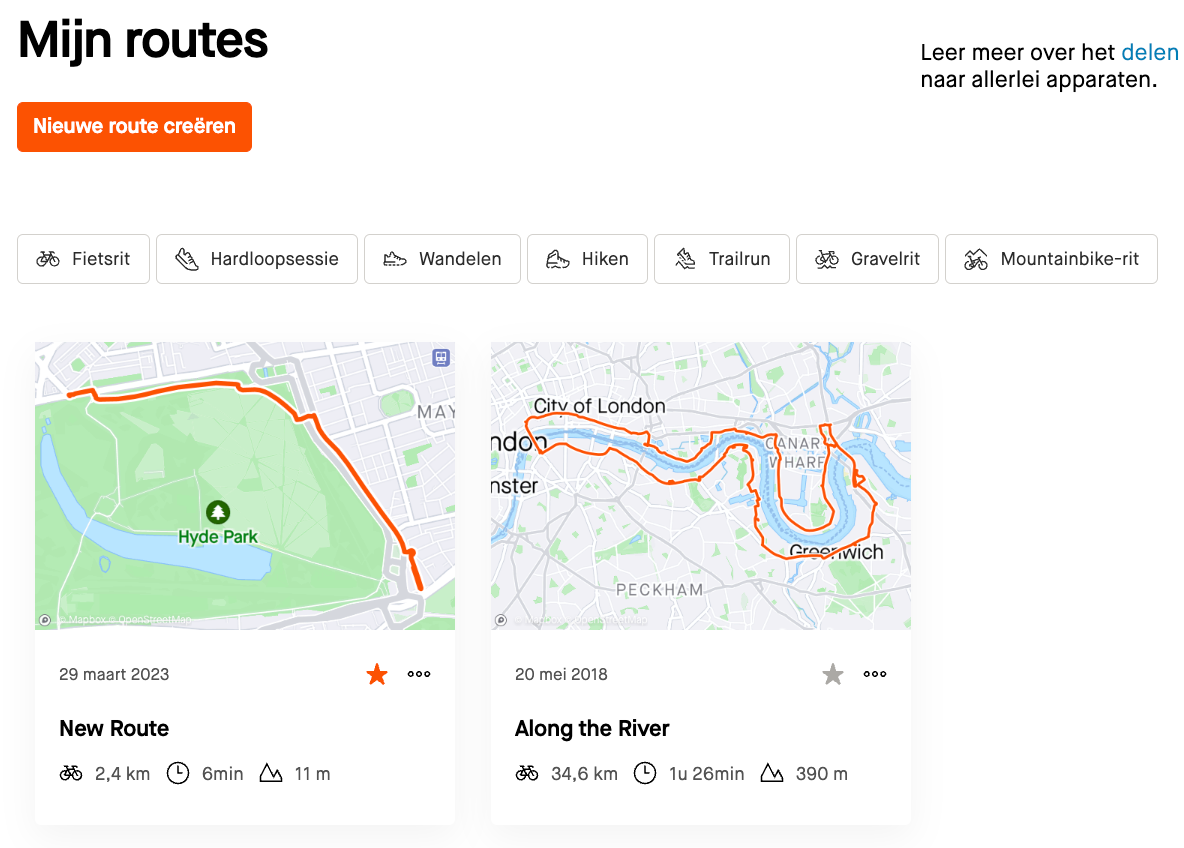Click the transit station icon on map
The image size is (1184, 848).
coord(441,357)
